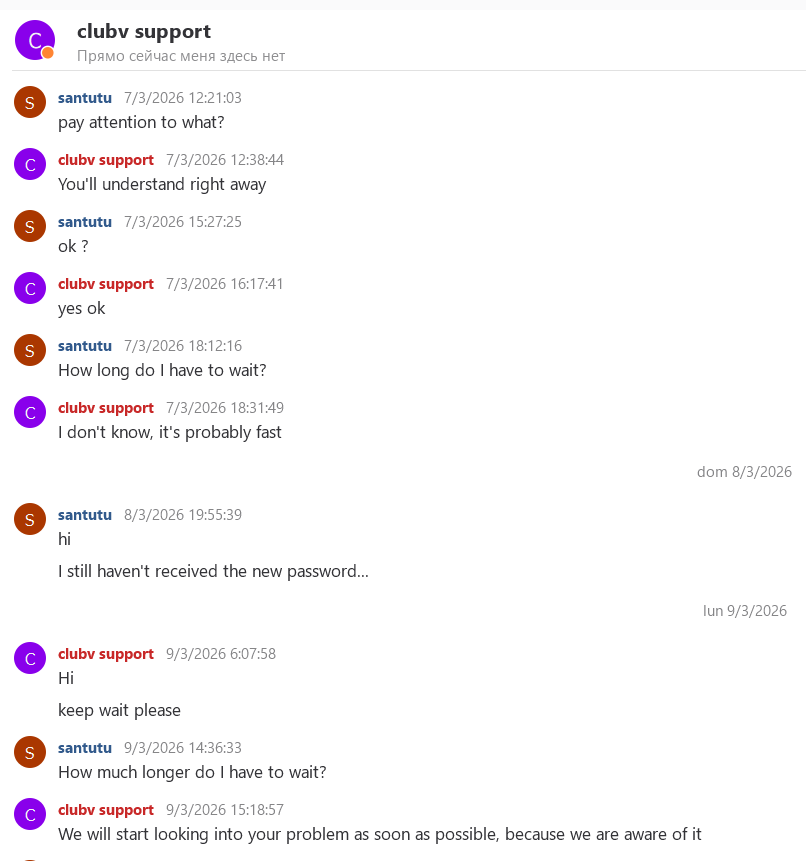This screenshot has height=861, width=806.
Task: Click the message "I still haven't received the new password..."
Action: pyautogui.click(x=213, y=572)
